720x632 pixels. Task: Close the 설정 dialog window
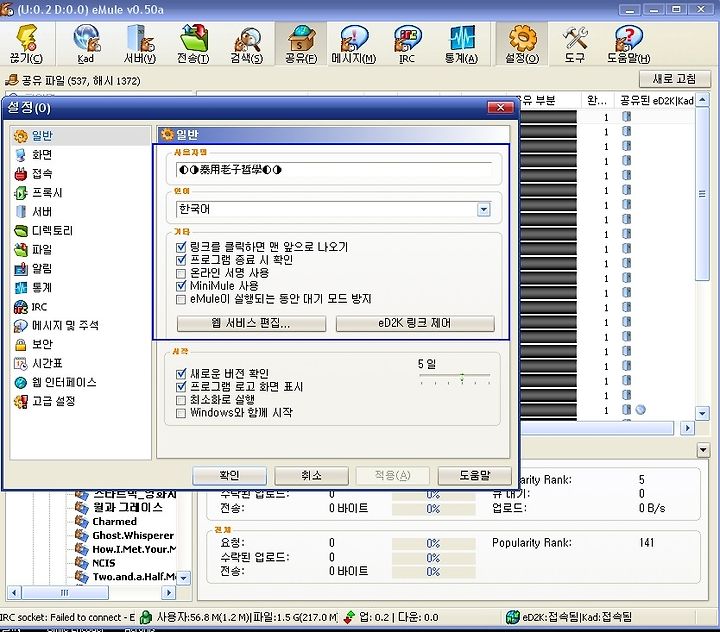pos(501,107)
